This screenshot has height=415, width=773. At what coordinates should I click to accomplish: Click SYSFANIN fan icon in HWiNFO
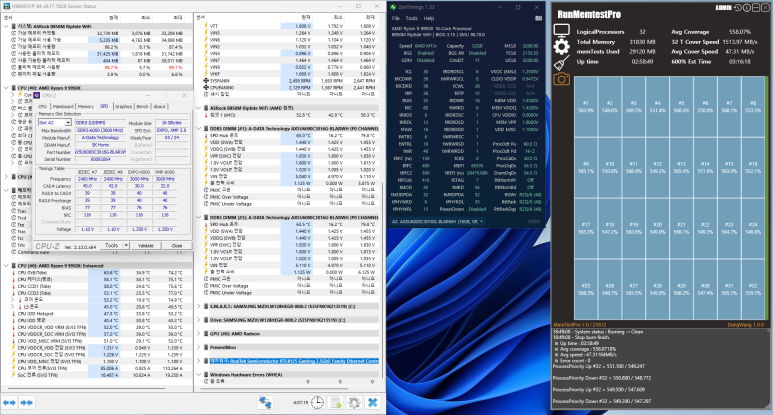(206, 81)
